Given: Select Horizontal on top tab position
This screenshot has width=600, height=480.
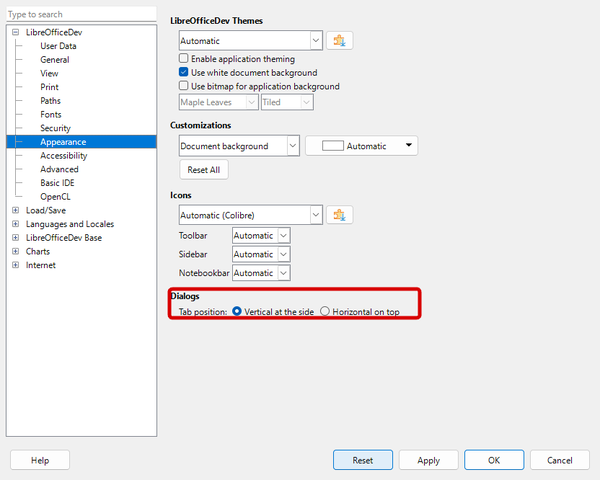Looking at the screenshot, I should click(325, 312).
